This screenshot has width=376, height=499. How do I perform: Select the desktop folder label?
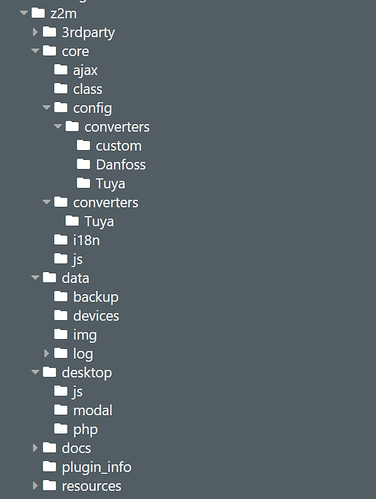(87, 373)
